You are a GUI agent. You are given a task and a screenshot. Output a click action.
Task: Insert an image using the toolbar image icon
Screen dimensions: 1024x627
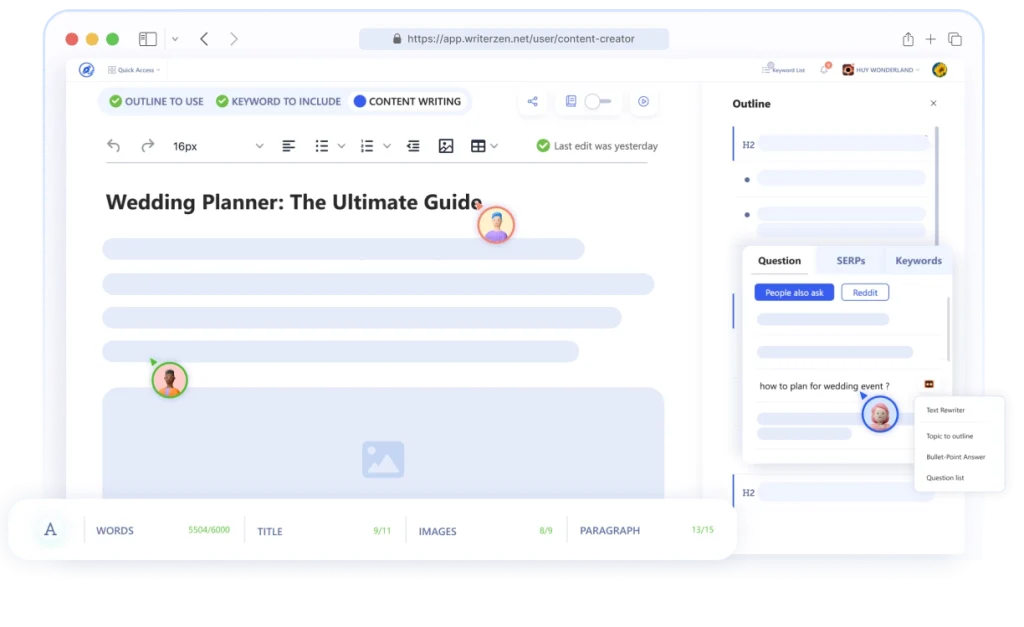(446, 146)
